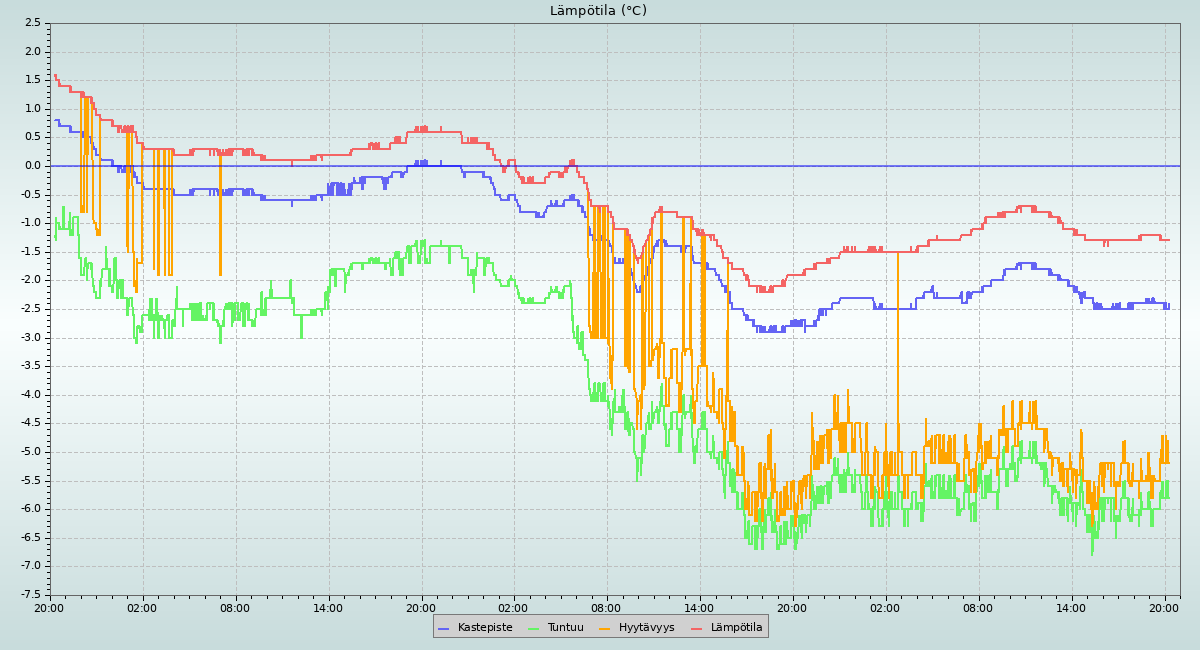Click the 2.5 label on y-axis

click(x=32, y=23)
